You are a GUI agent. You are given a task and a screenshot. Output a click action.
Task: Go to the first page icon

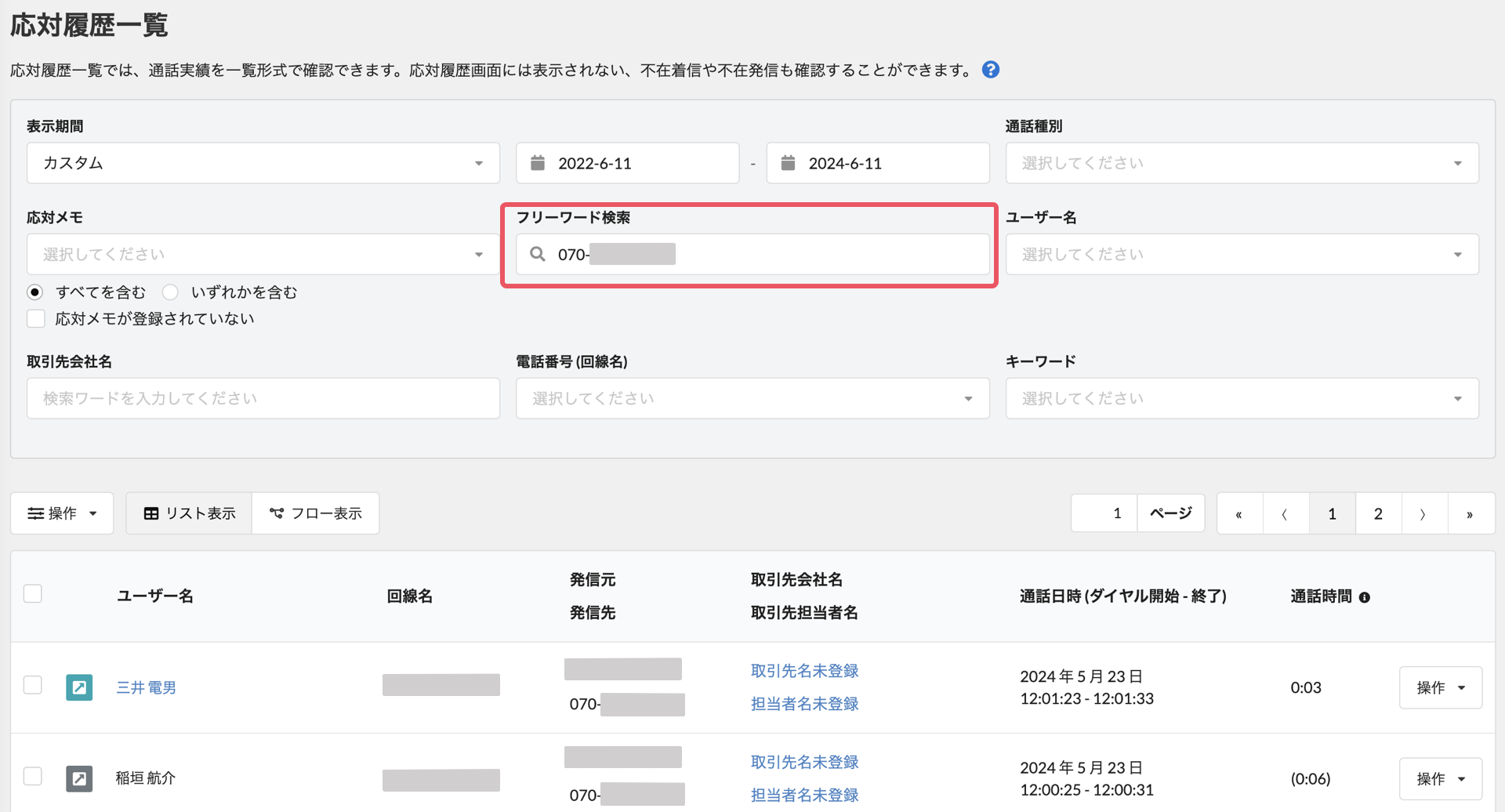pos(1239,513)
